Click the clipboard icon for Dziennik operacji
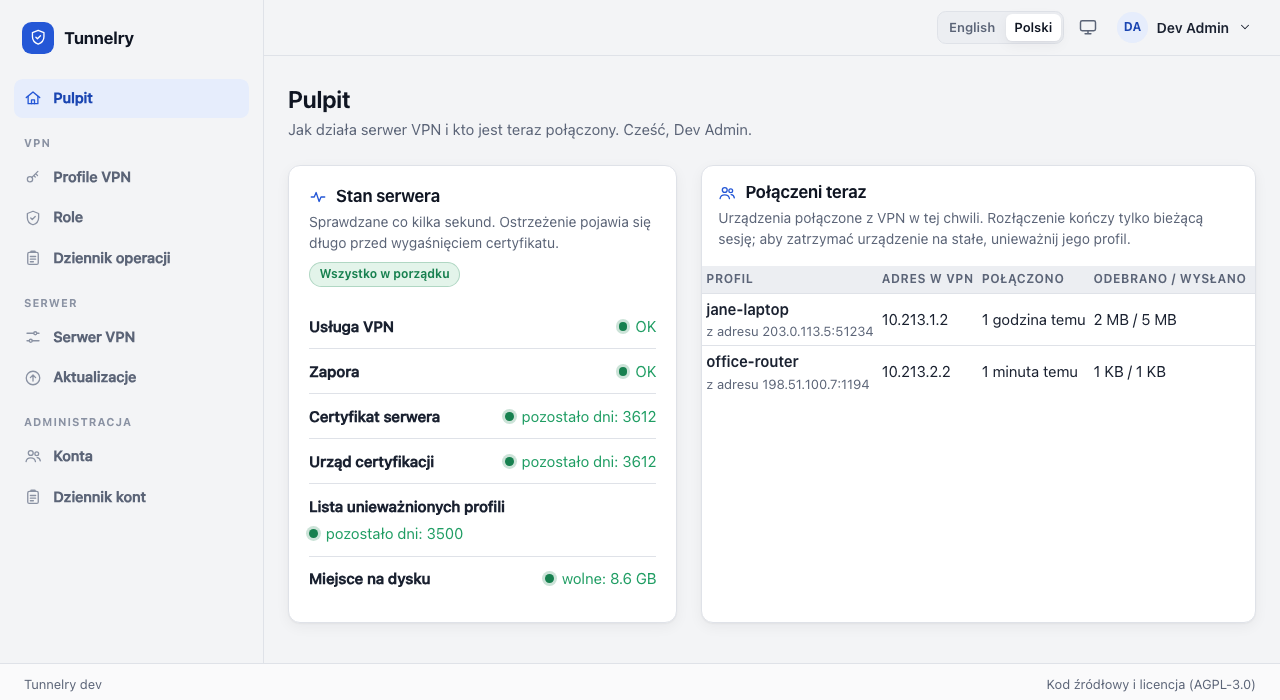Image resolution: width=1280 pixels, height=700 pixels. pos(33,258)
